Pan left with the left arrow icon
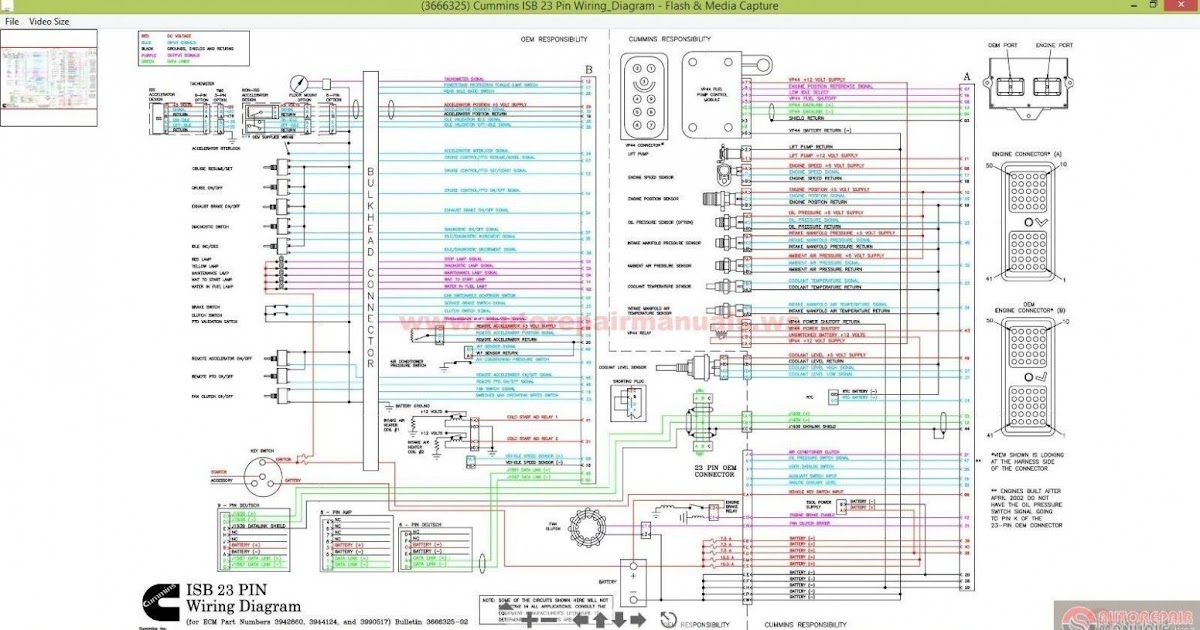Viewport: 1200px width, 630px height. tap(581, 620)
